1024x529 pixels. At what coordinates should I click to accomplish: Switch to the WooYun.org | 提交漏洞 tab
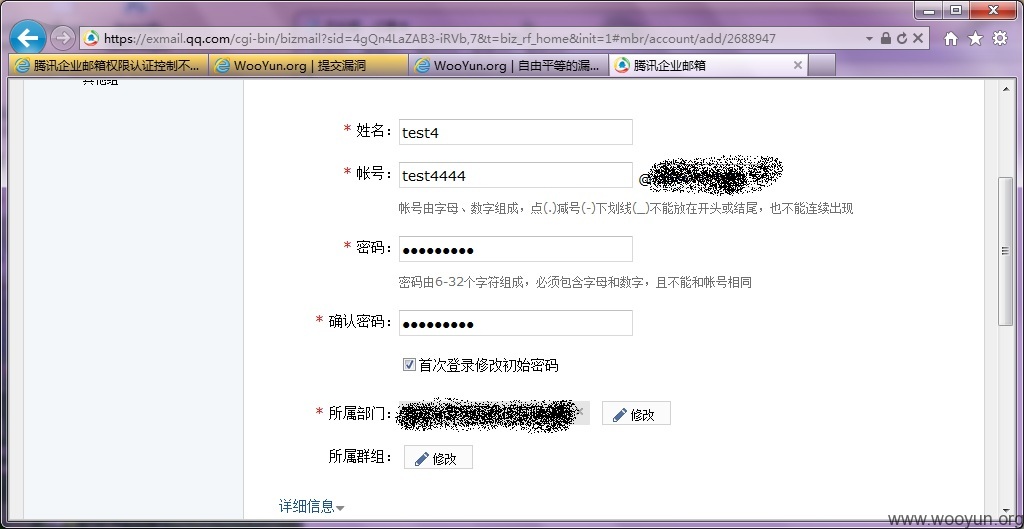309,65
